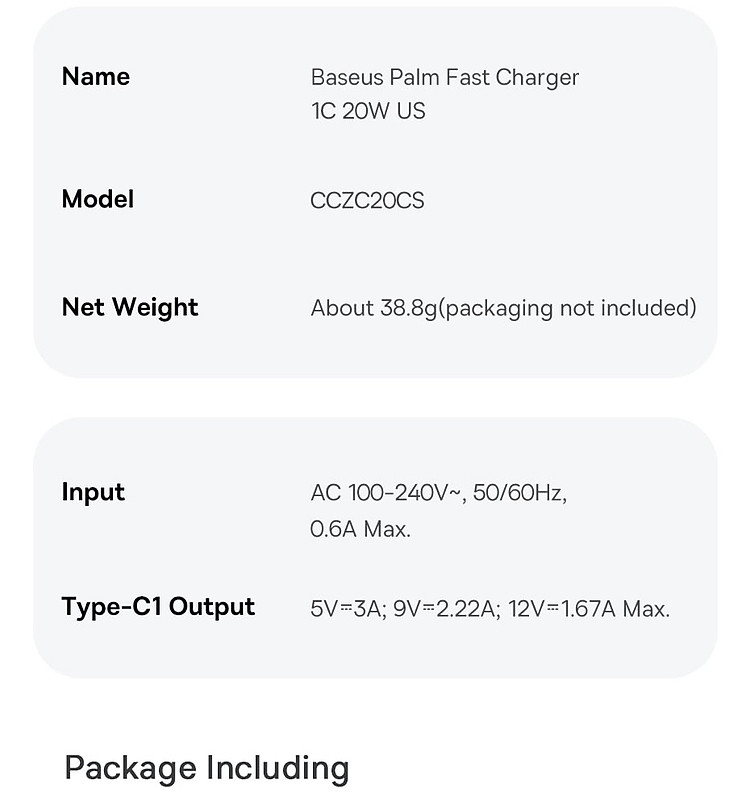This screenshot has width=750, height=806.
Task: Select the About 38.8g weight value
Action: coord(373,308)
